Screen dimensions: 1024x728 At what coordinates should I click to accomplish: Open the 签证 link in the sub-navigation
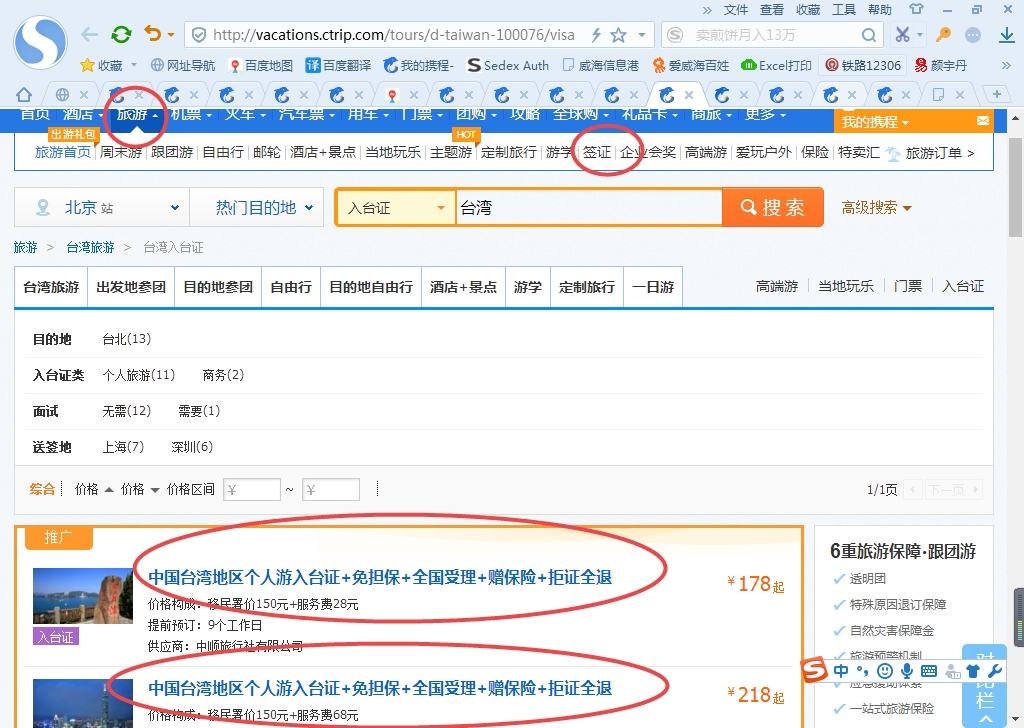(x=597, y=153)
